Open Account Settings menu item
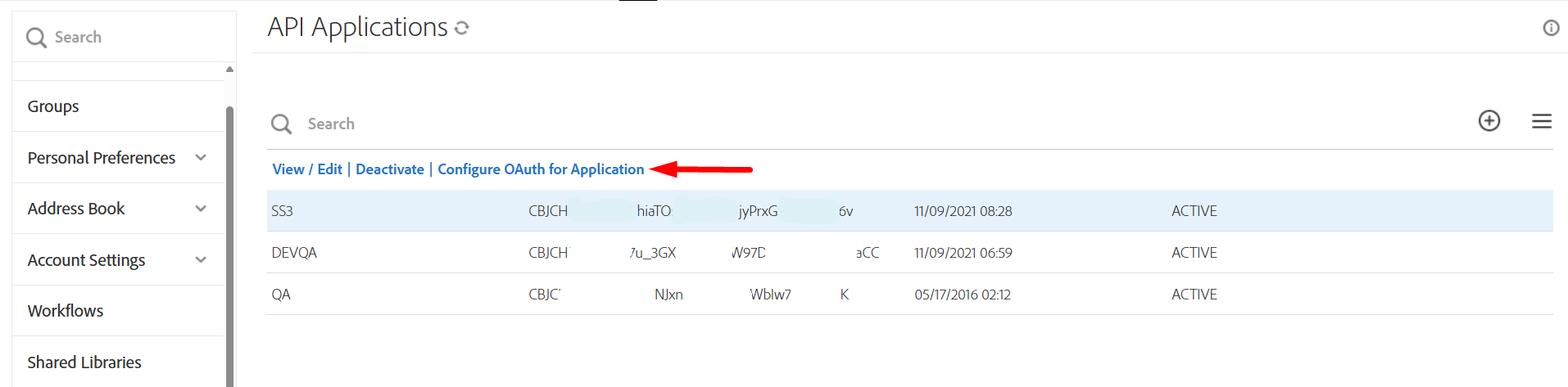This screenshot has width=1568, height=387. tap(86, 260)
